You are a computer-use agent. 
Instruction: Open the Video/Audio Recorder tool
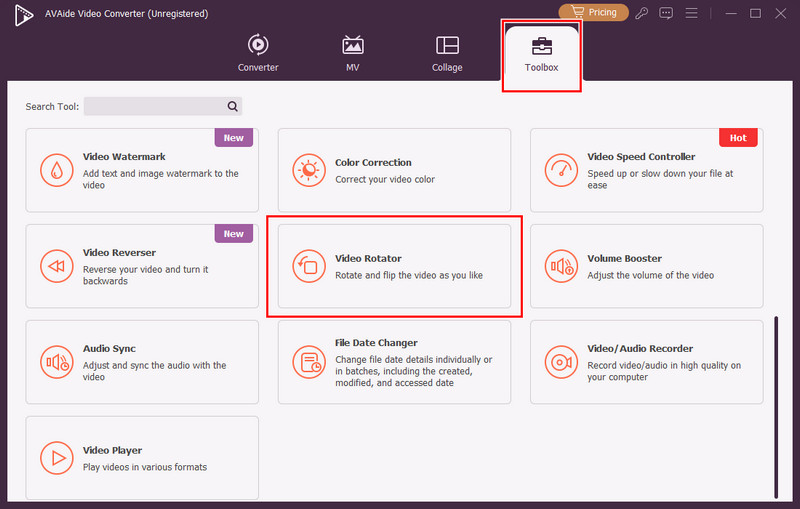click(646, 362)
